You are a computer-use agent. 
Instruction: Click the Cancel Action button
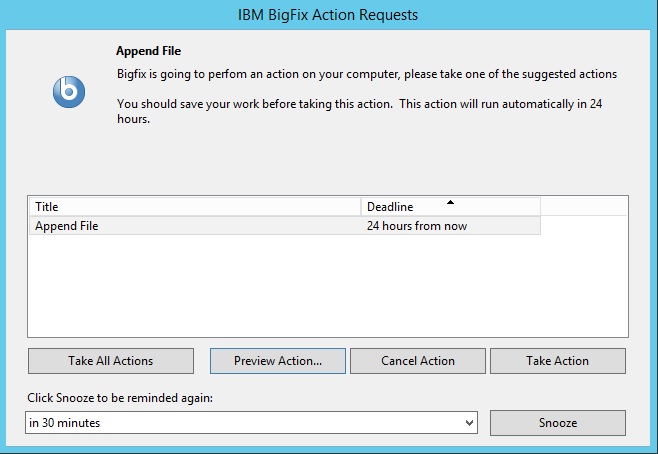pos(418,361)
